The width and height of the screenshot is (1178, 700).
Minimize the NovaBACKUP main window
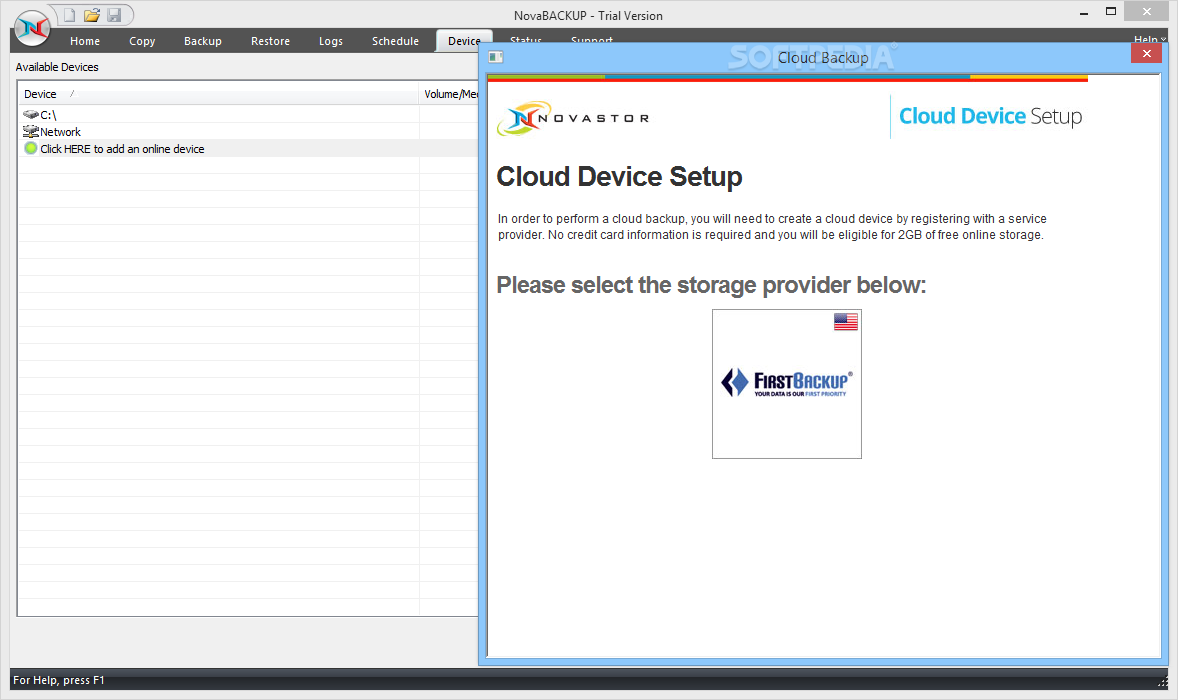pos(1083,13)
